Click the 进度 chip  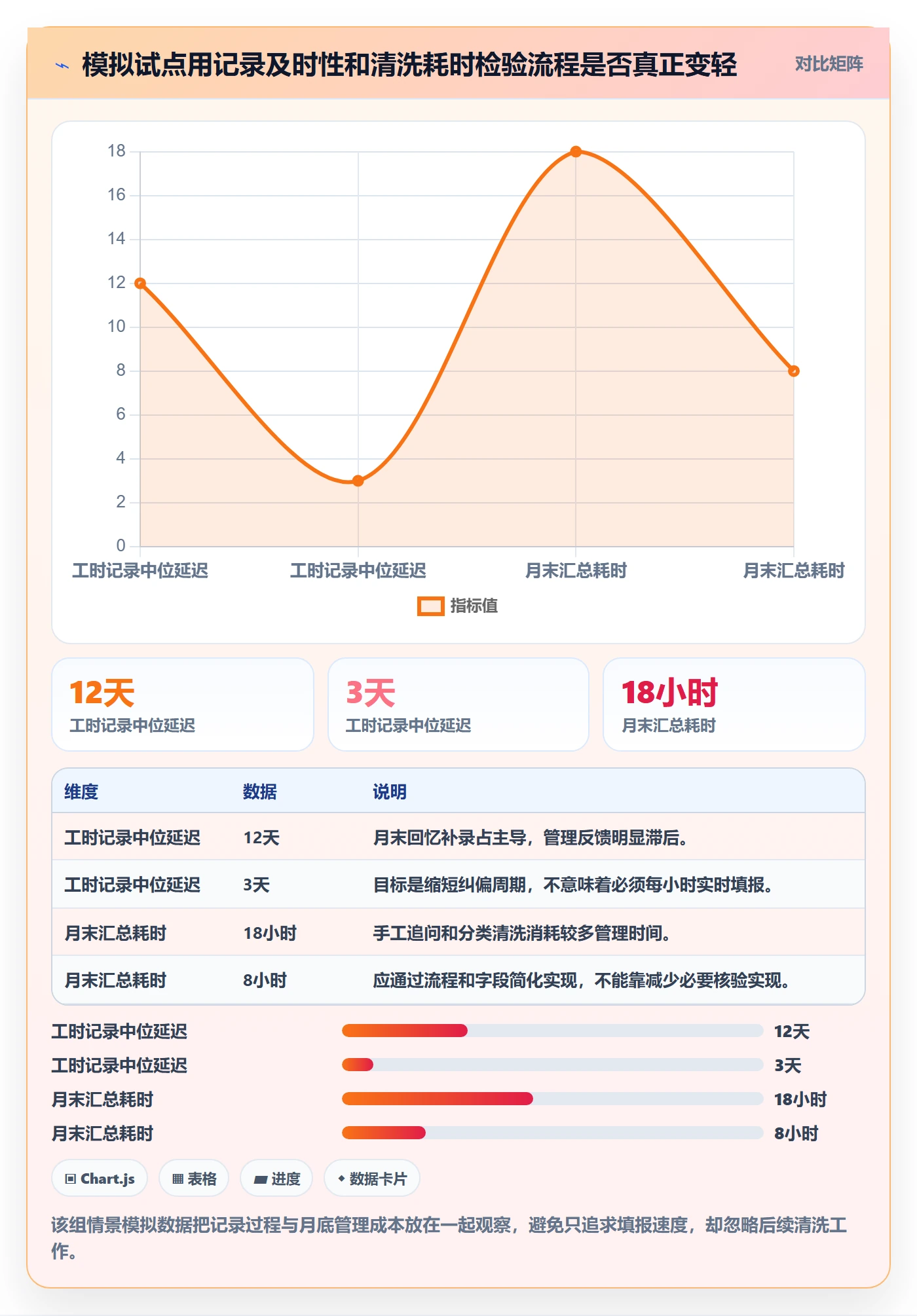pyautogui.click(x=276, y=1179)
